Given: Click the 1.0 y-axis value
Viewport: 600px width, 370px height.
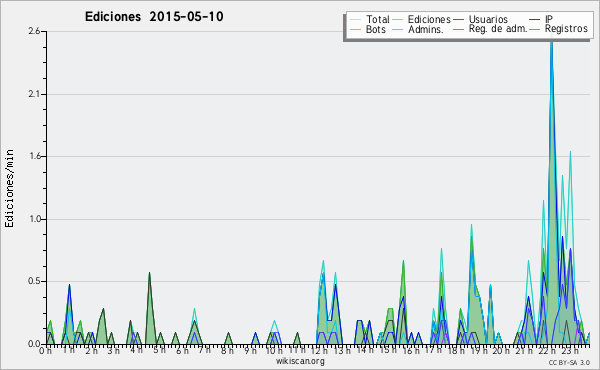Looking at the screenshot, I should click(34, 219).
